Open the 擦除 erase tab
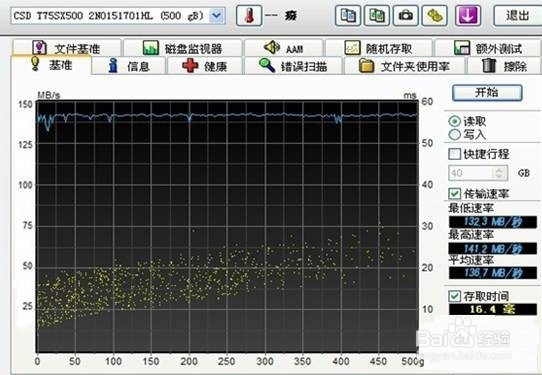This screenshot has width=542, height=375. [504, 66]
